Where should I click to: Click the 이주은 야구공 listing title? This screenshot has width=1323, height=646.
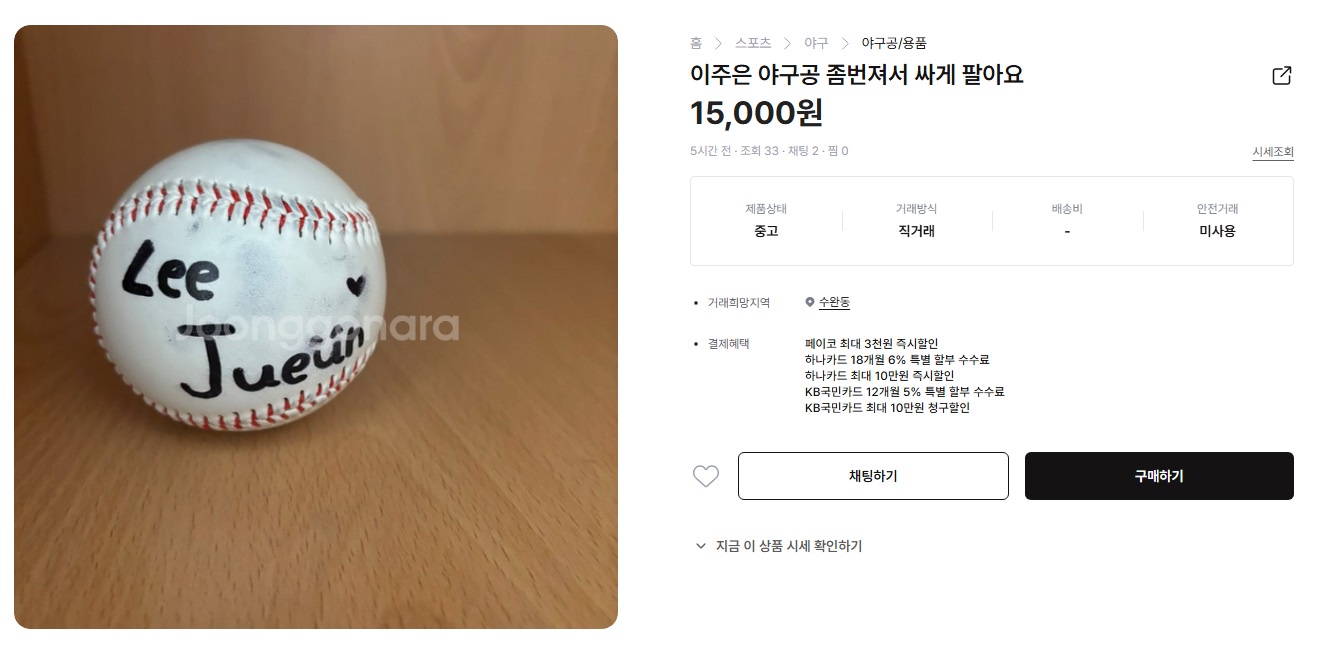click(x=857, y=74)
